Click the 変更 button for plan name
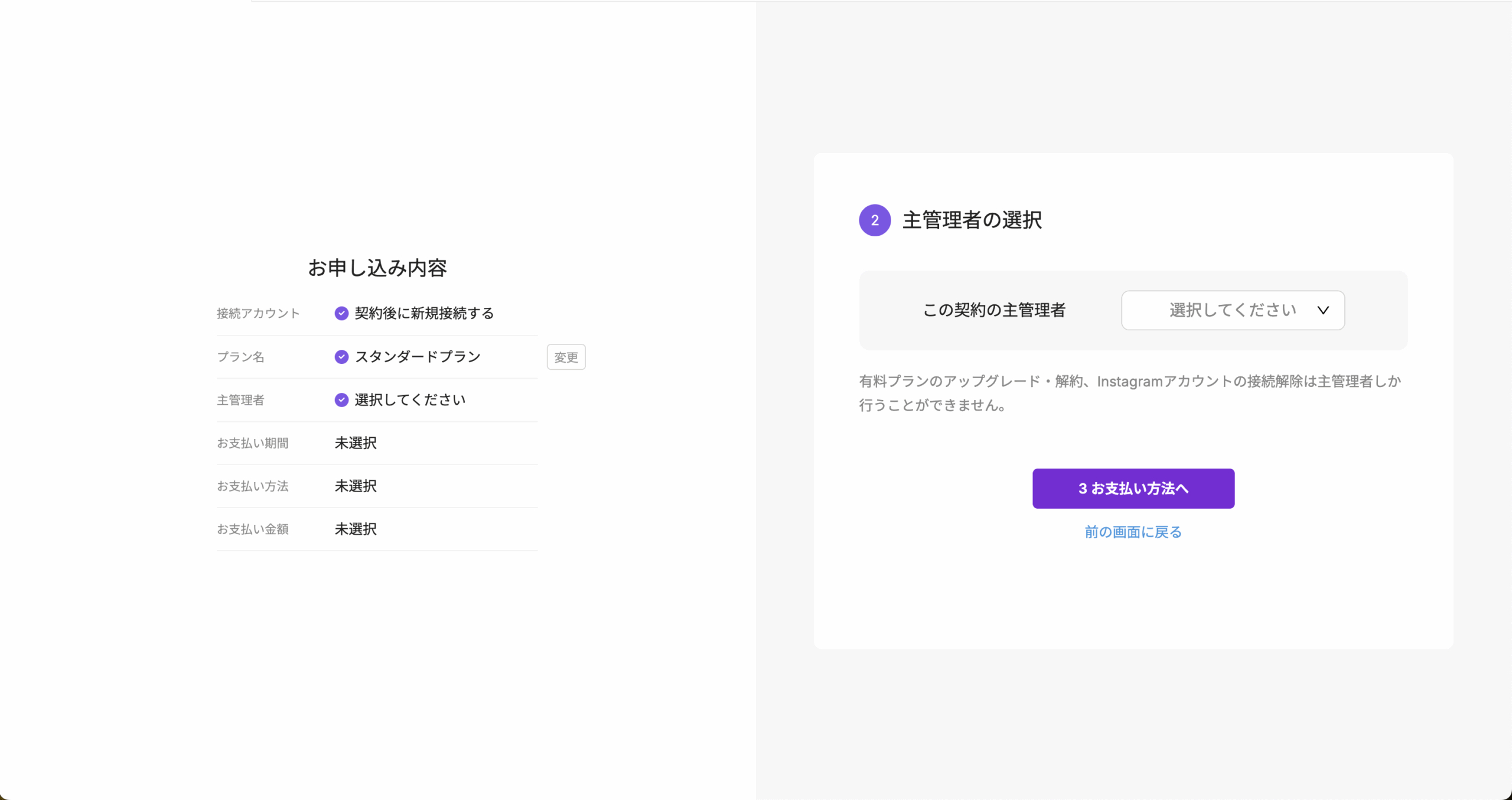The width and height of the screenshot is (1512, 800). point(566,357)
